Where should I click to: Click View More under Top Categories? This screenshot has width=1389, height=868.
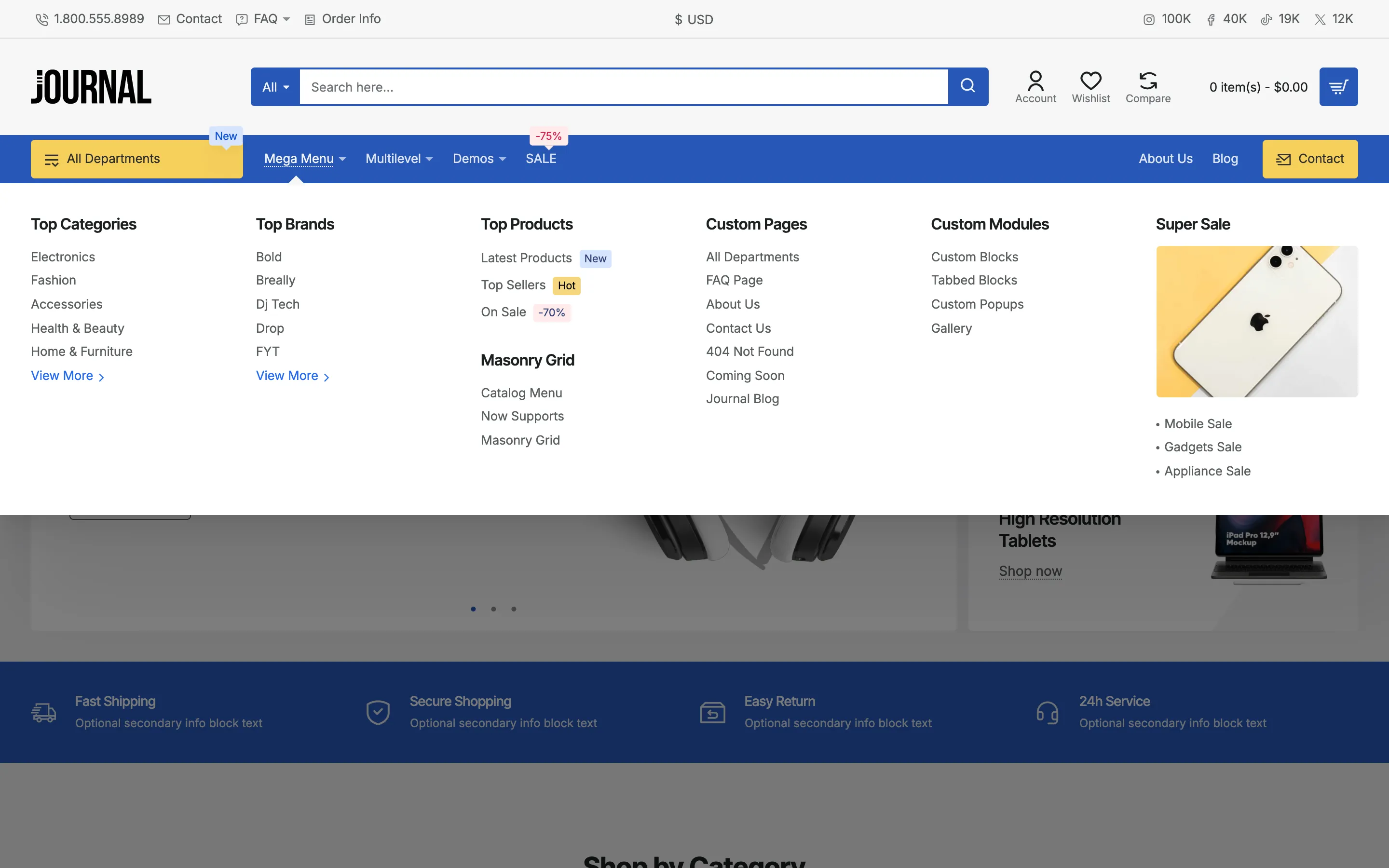coord(68,376)
